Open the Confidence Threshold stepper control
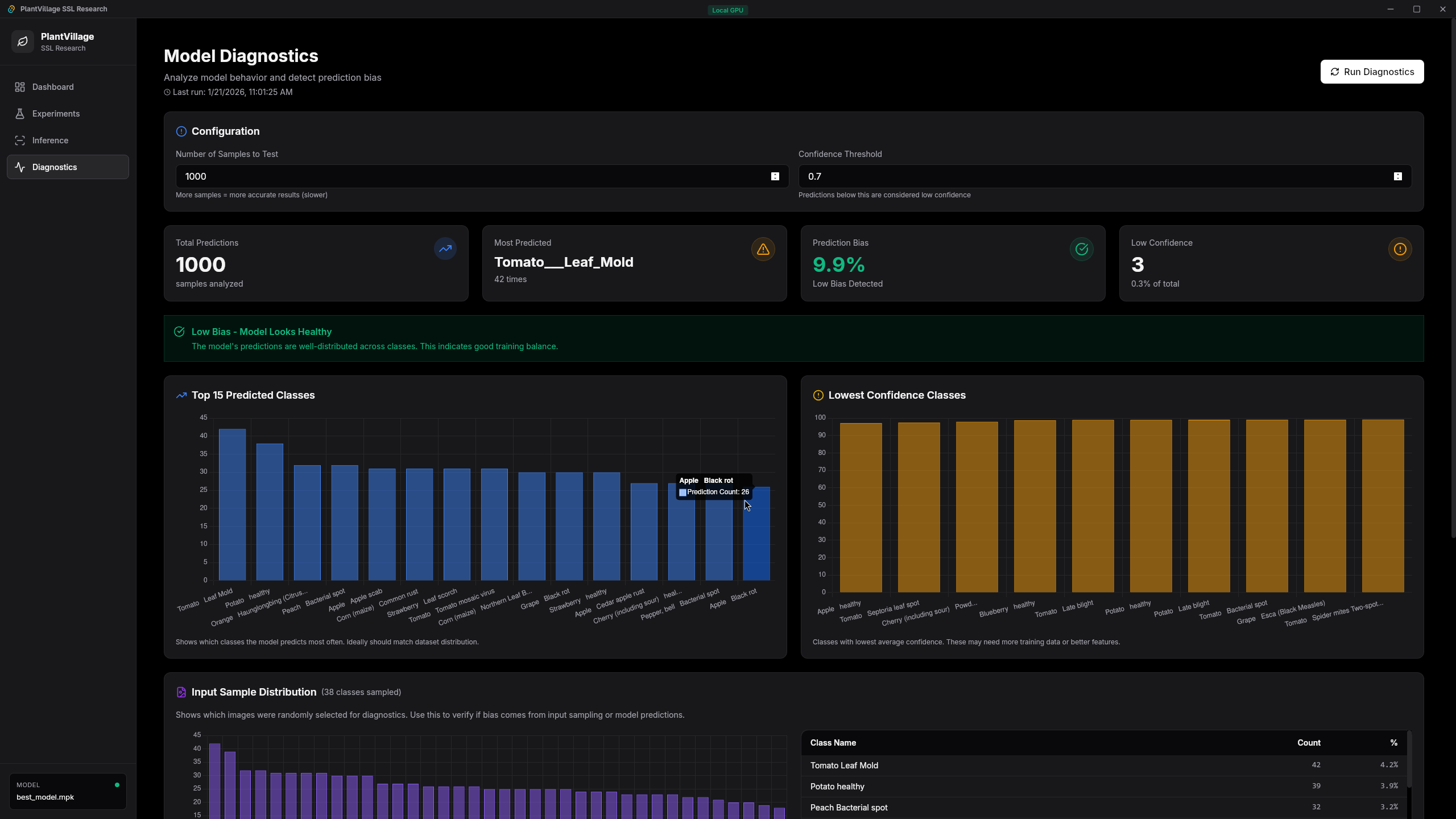The image size is (1456, 819). point(1398,176)
